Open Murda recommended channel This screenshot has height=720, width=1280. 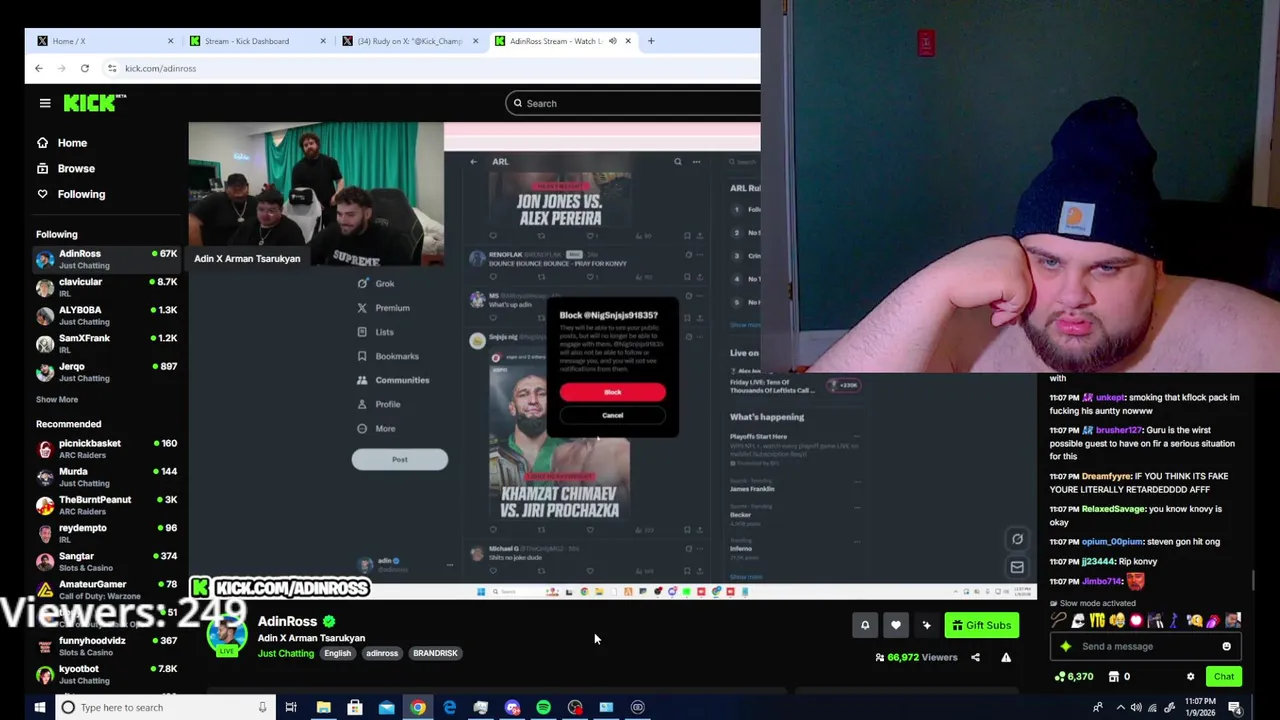pos(106,477)
